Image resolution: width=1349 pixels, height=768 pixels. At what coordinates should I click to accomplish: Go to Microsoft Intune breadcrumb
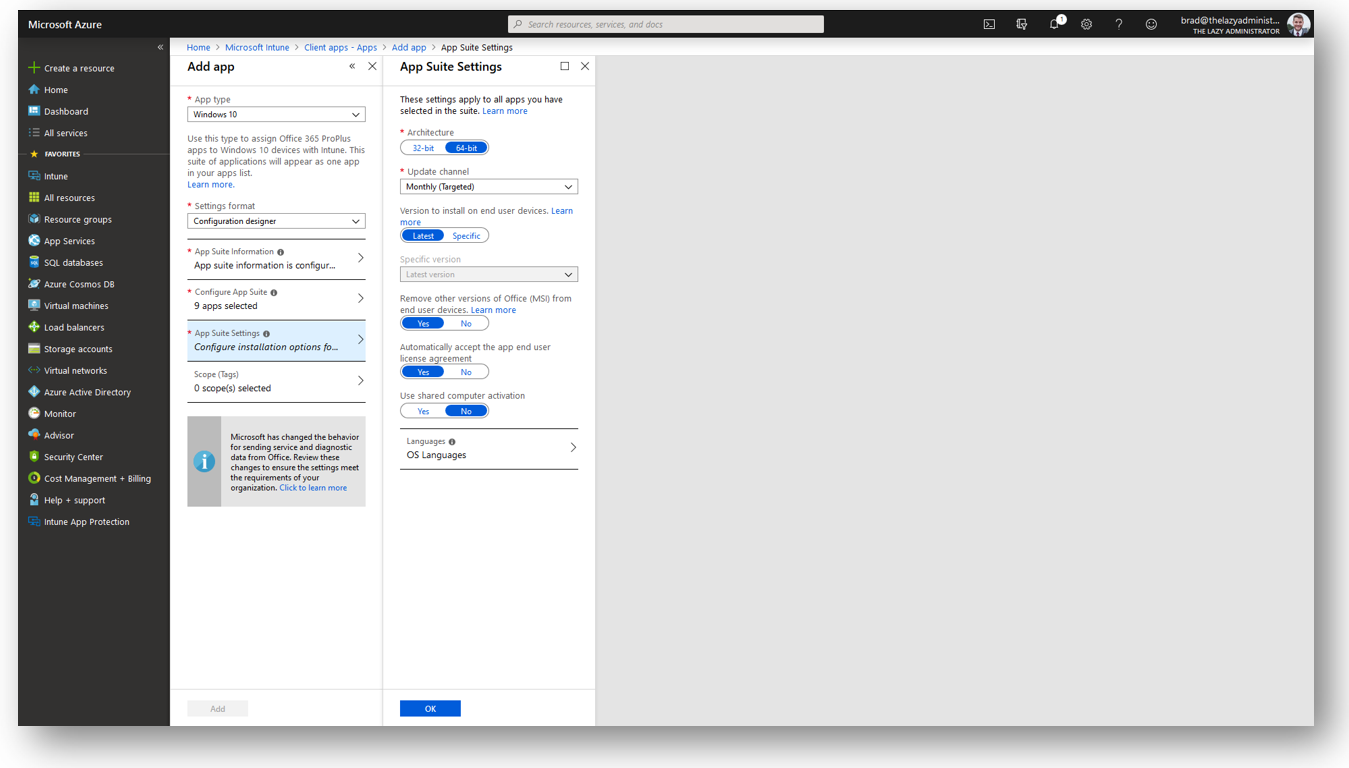pyautogui.click(x=257, y=47)
